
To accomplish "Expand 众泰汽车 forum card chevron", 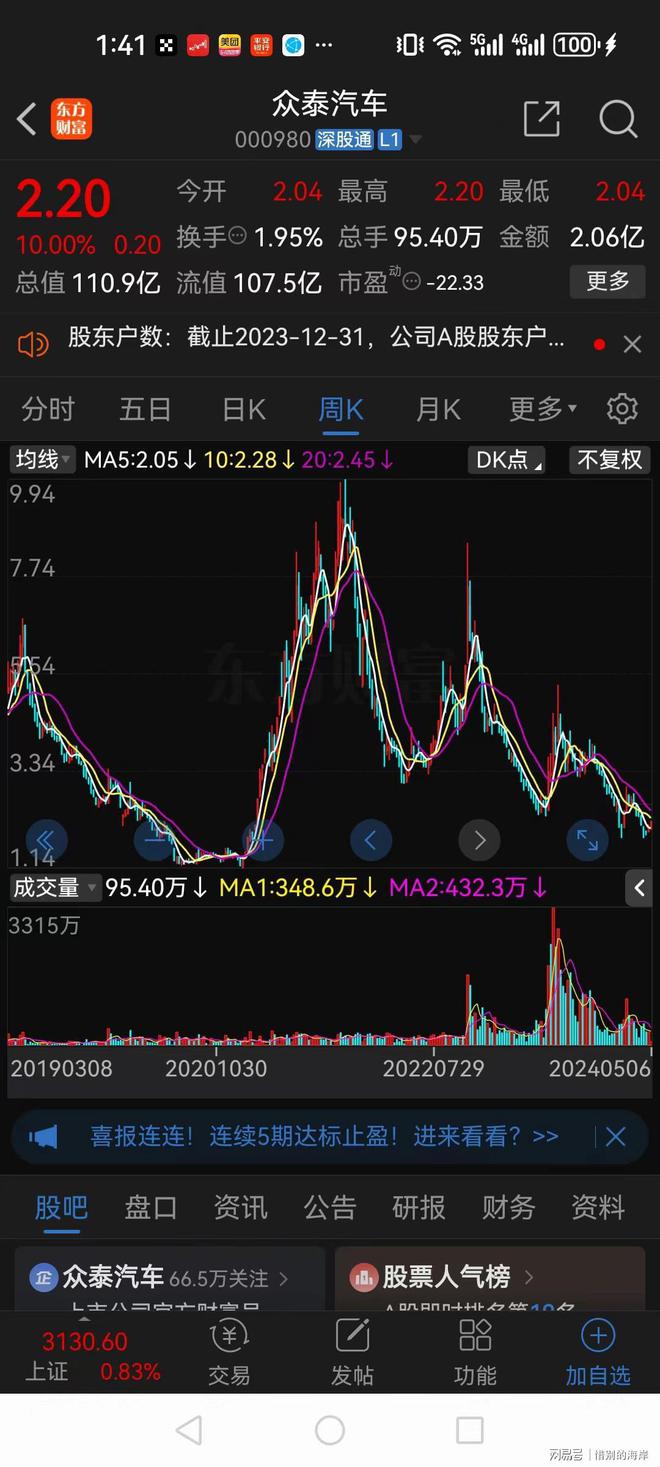I will tap(284, 1278).
